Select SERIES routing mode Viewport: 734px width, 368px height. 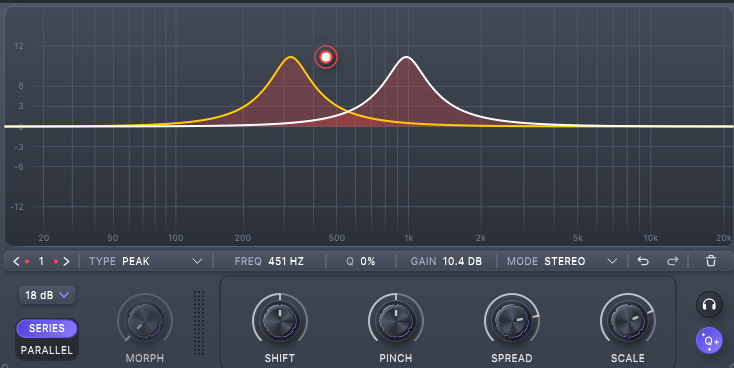[47, 328]
